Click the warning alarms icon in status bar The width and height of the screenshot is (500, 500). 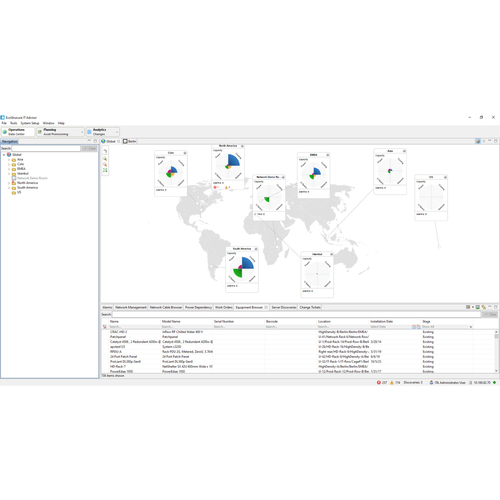tap(392, 382)
